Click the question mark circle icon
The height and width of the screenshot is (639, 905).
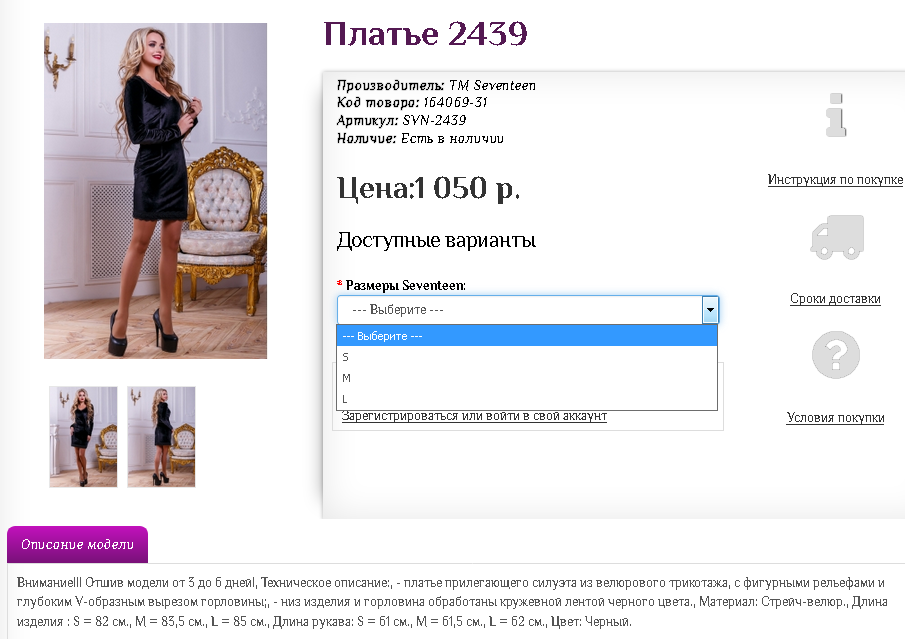[836, 354]
